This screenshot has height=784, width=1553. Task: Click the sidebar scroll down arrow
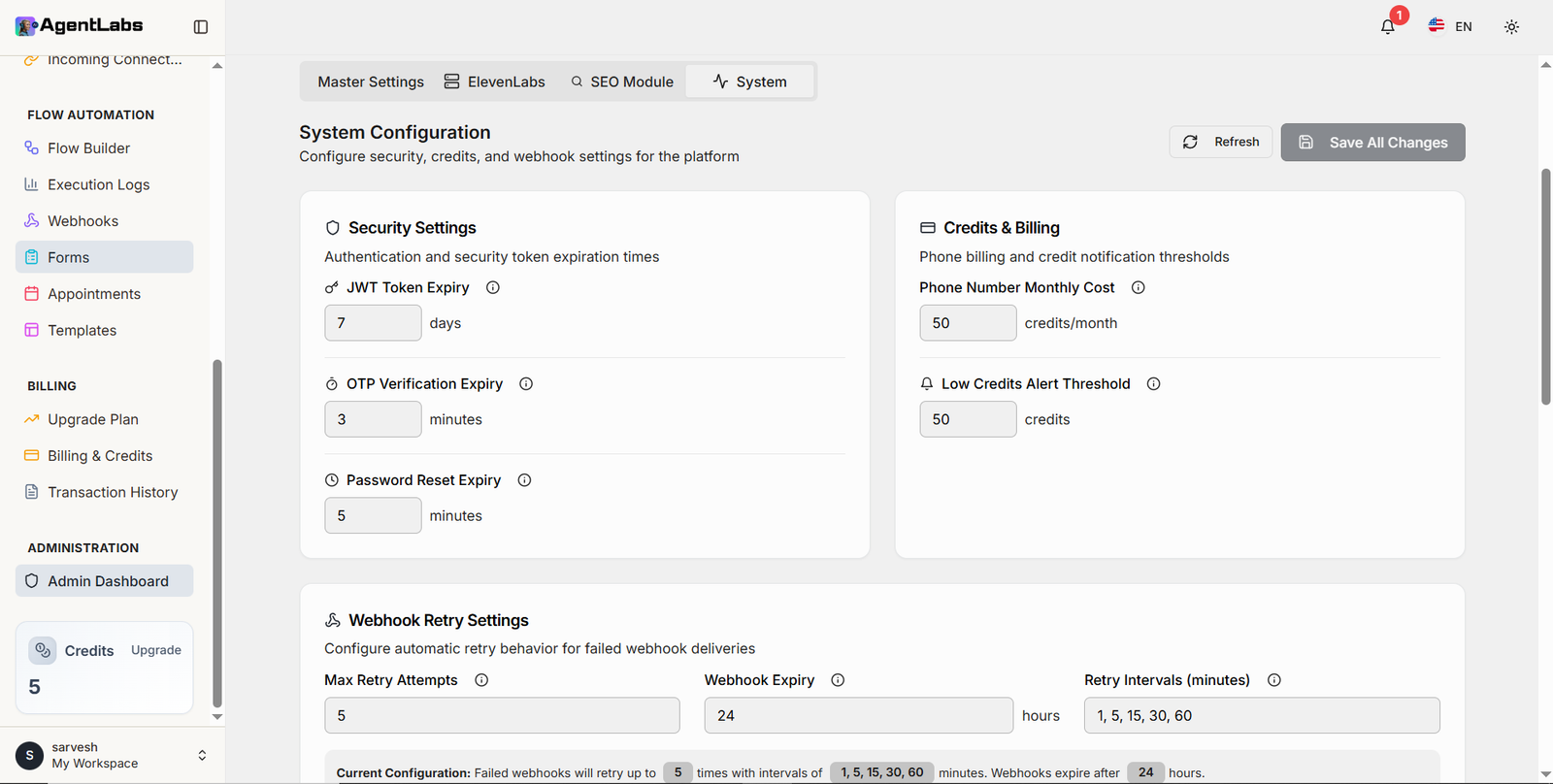(x=217, y=717)
